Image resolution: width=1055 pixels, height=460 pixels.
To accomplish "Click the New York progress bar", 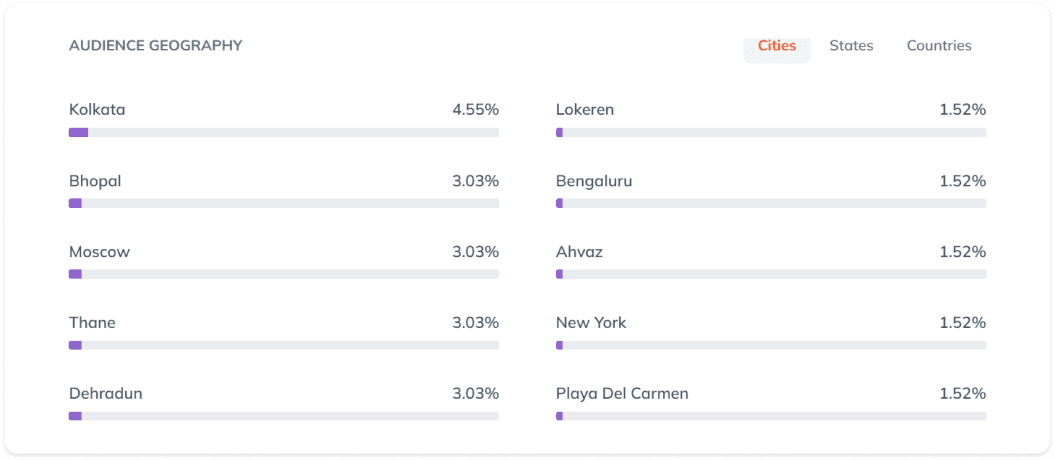I will (x=771, y=345).
